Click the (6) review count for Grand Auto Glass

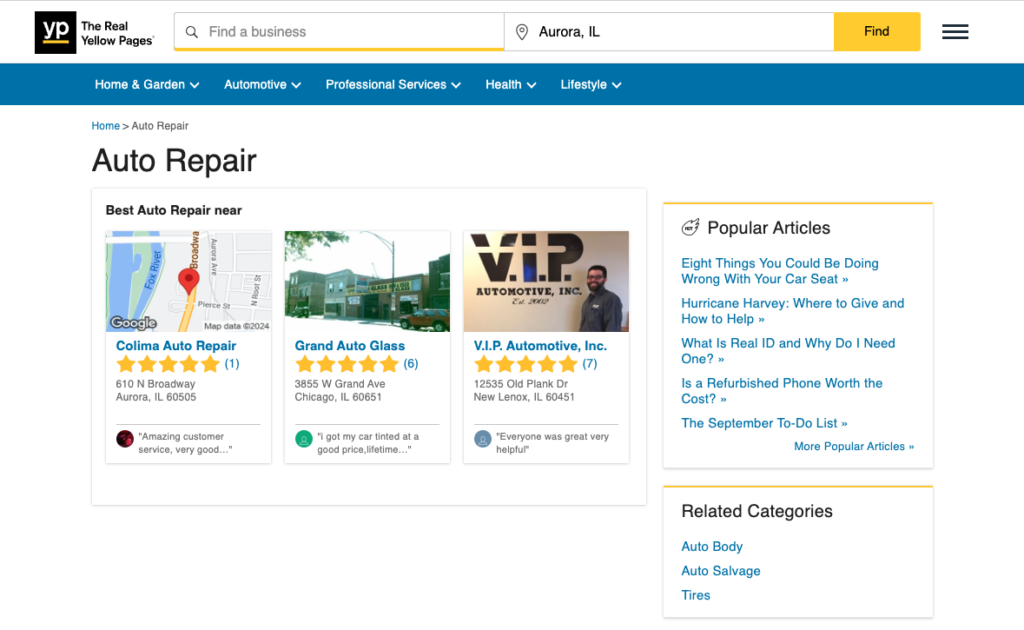click(411, 364)
